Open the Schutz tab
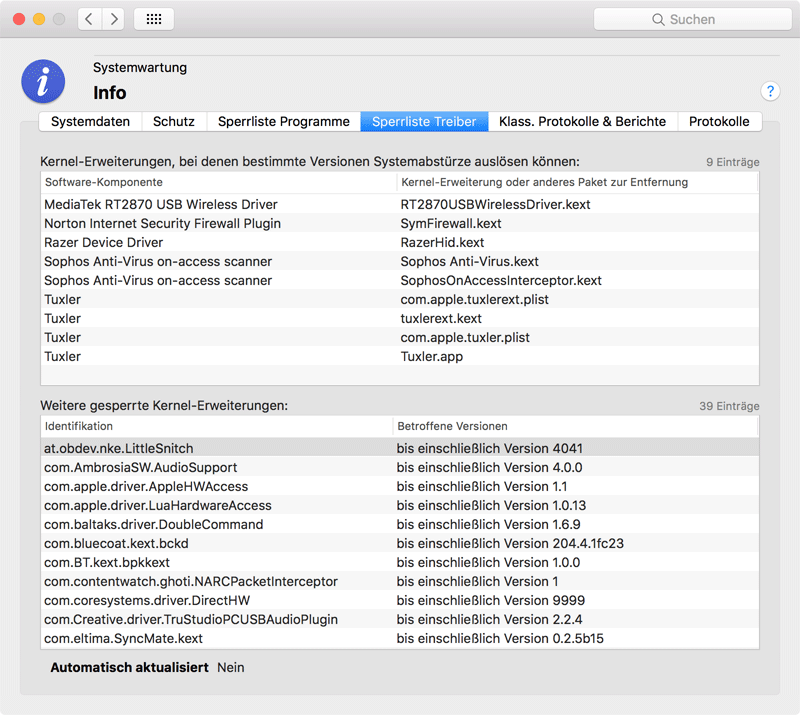The height and width of the screenshot is (715, 800). tap(174, 121)
